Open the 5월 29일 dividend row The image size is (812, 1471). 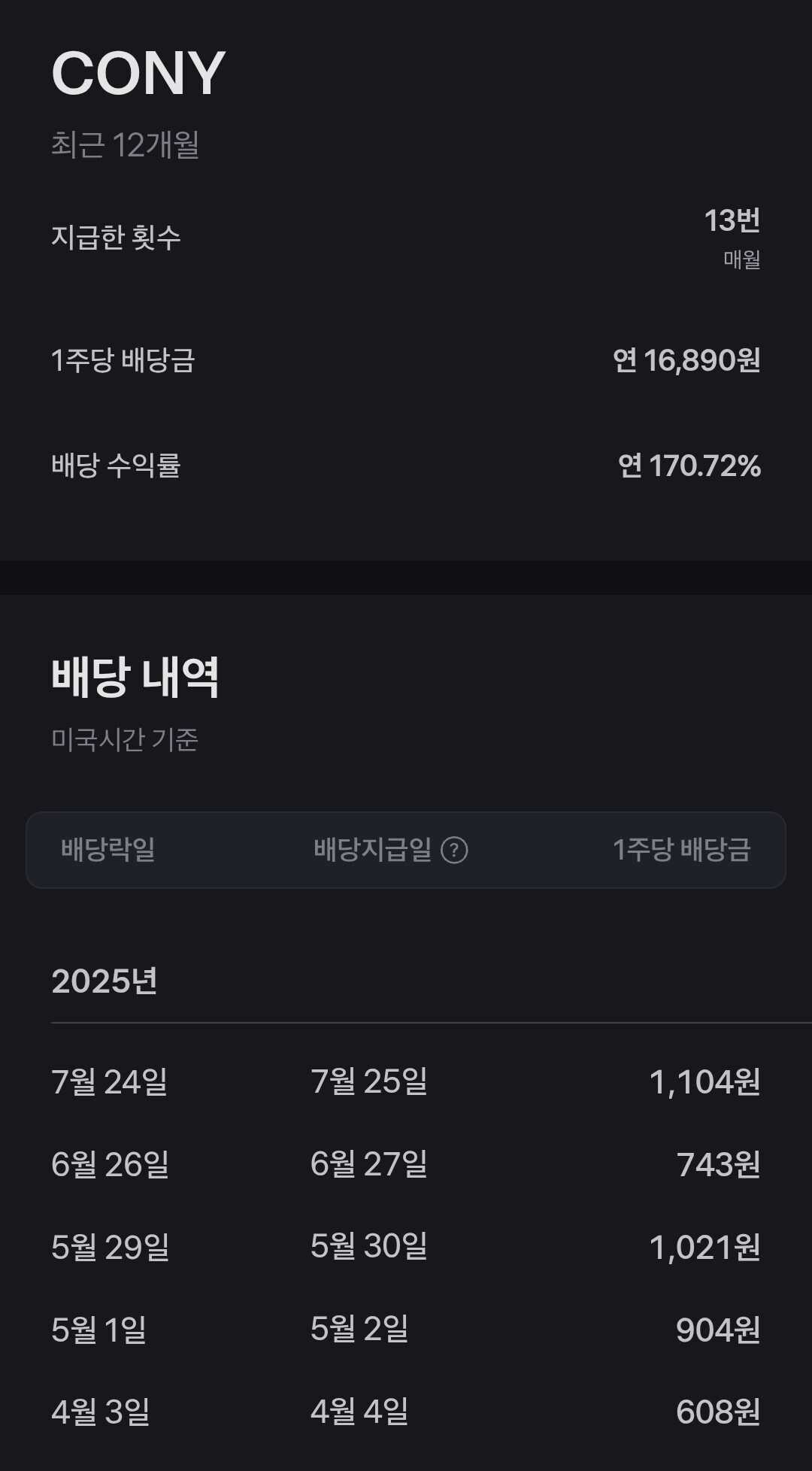[x=406, y=1247]
